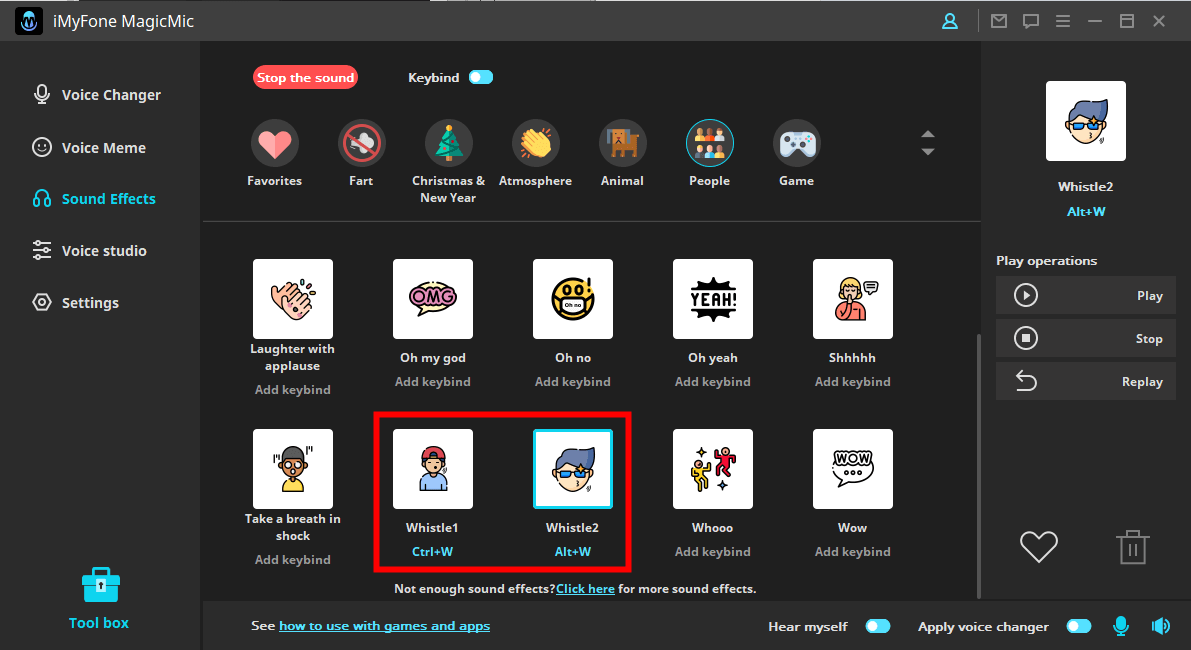The width and height of the screenshot is (1191, 650).
Task: Add keybind for Shhhhh
Action: point(853,382)
